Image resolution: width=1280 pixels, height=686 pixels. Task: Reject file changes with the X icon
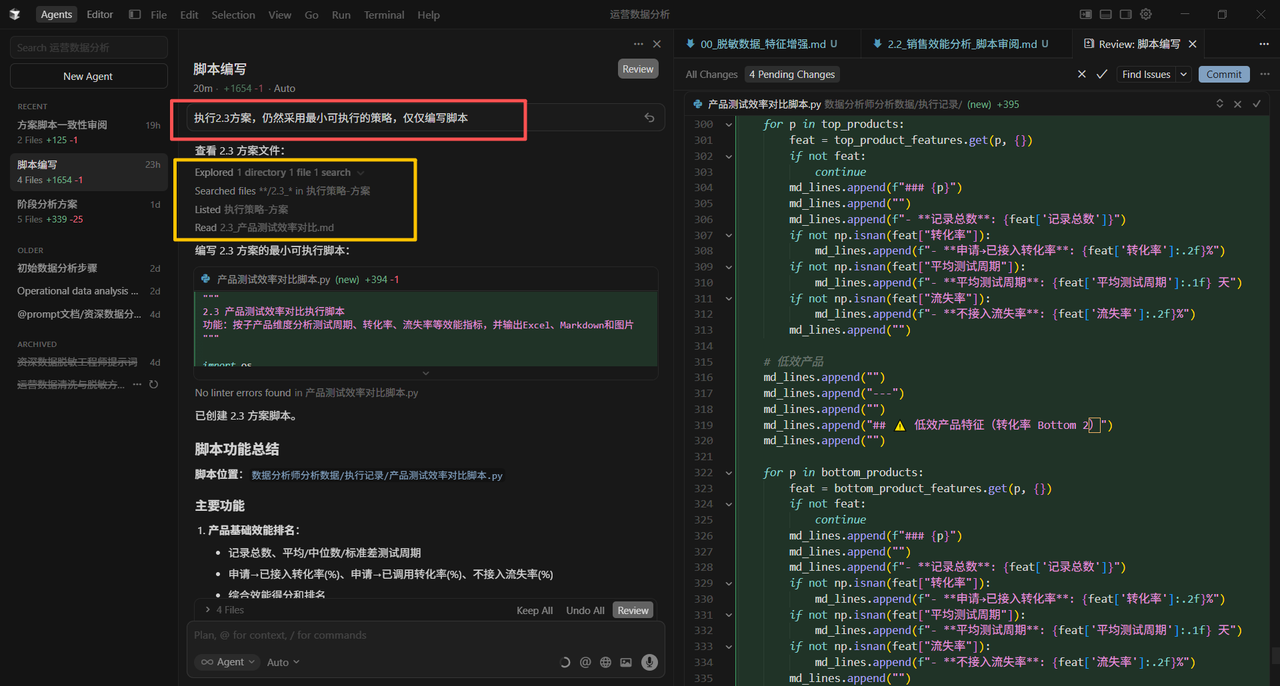click(1238, 104)
